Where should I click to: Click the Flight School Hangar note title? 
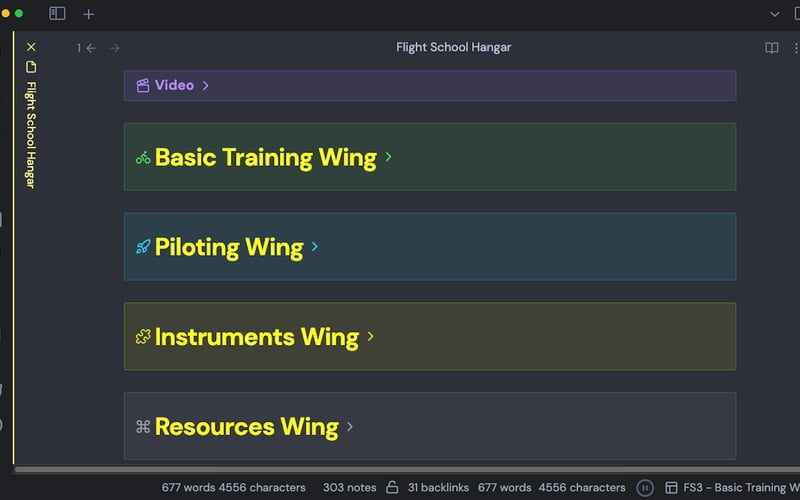(x=454, y=47)
